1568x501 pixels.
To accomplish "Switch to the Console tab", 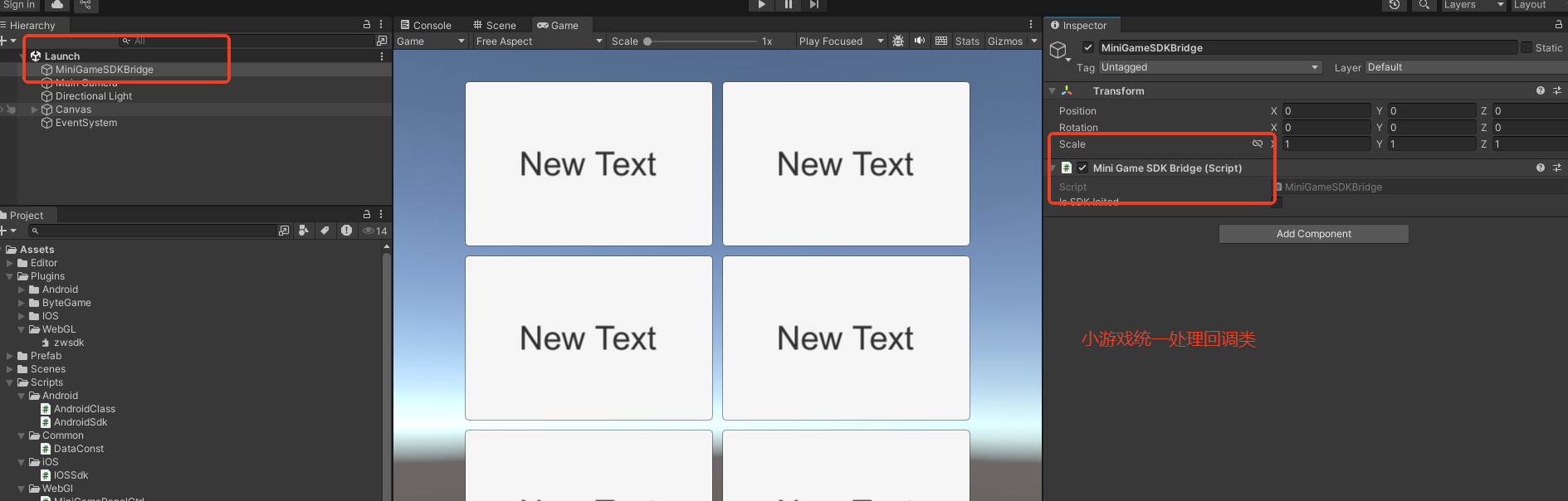I will tap(426, 25).
